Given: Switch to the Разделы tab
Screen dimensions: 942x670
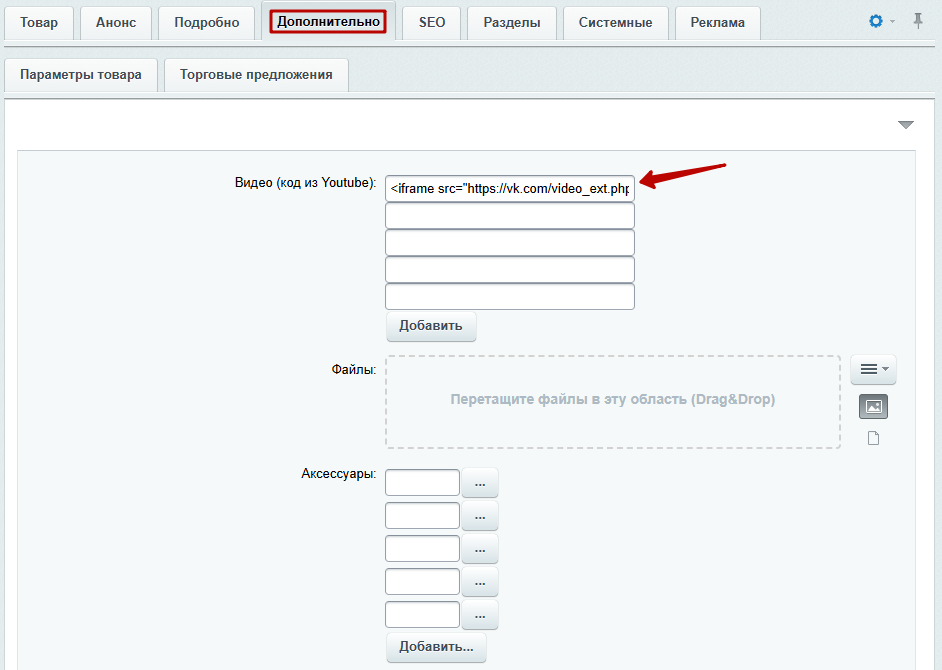Looking at the screenshot, I should pyautogui.click(x=512, y=23).
